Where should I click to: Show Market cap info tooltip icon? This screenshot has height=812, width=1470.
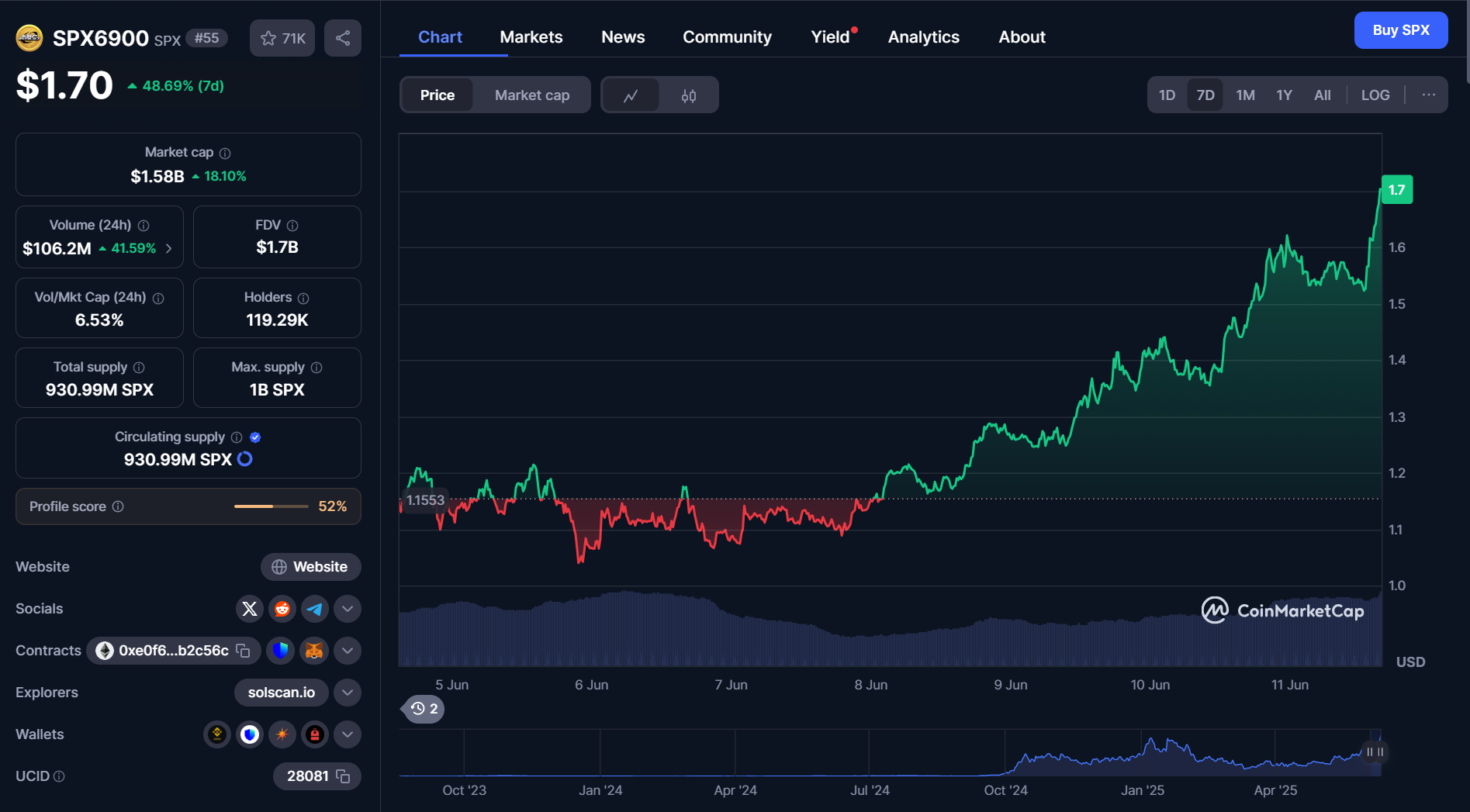pyautogui.click(x=225, y=154)
